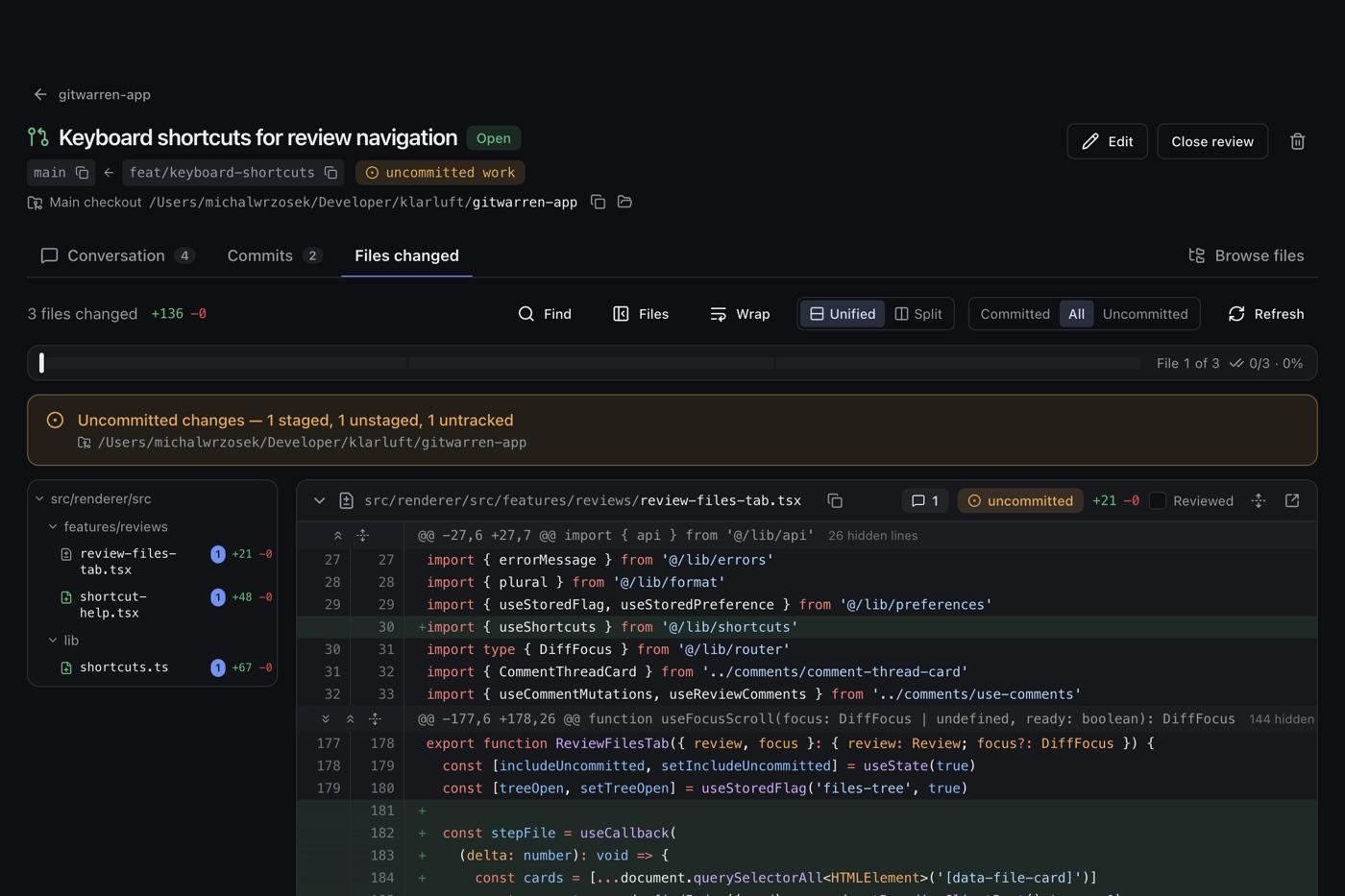Collapse the features/reviews folder
The width and height of the screenshot is (1345, 896).
click(x=53, y=526)
